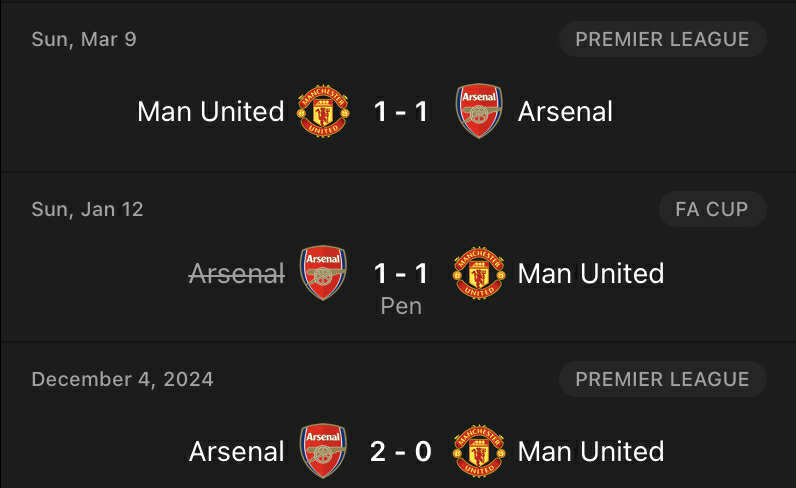The width and height of the screenshot is (796, 488).
Task: Open the FA CUP competition tag
Action: point(712,209)
